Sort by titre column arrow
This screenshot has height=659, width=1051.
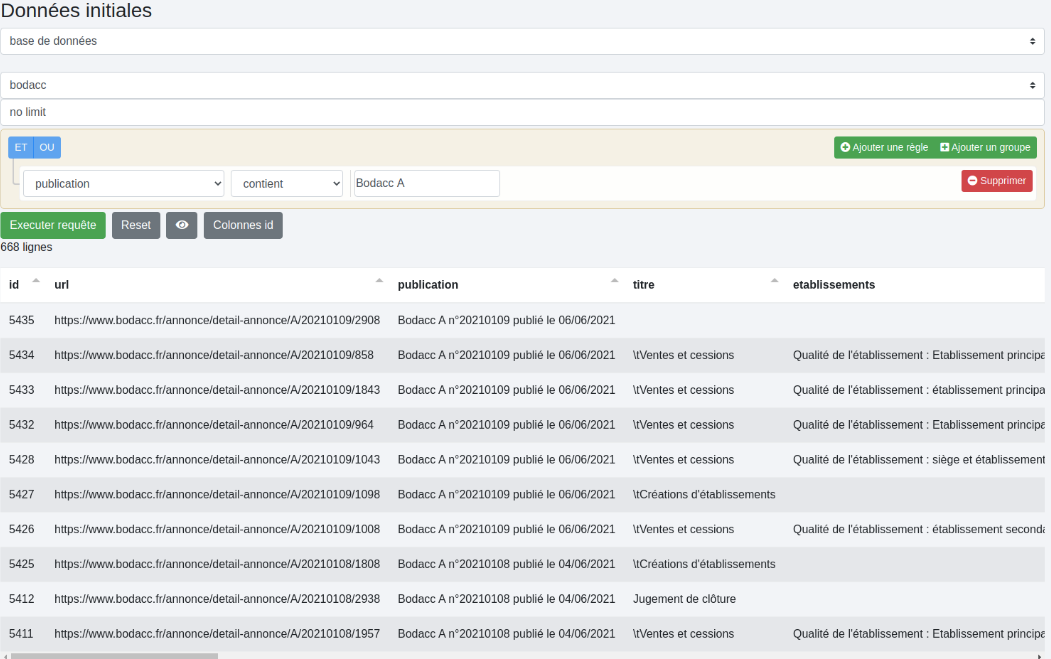[x=774, y=282]
